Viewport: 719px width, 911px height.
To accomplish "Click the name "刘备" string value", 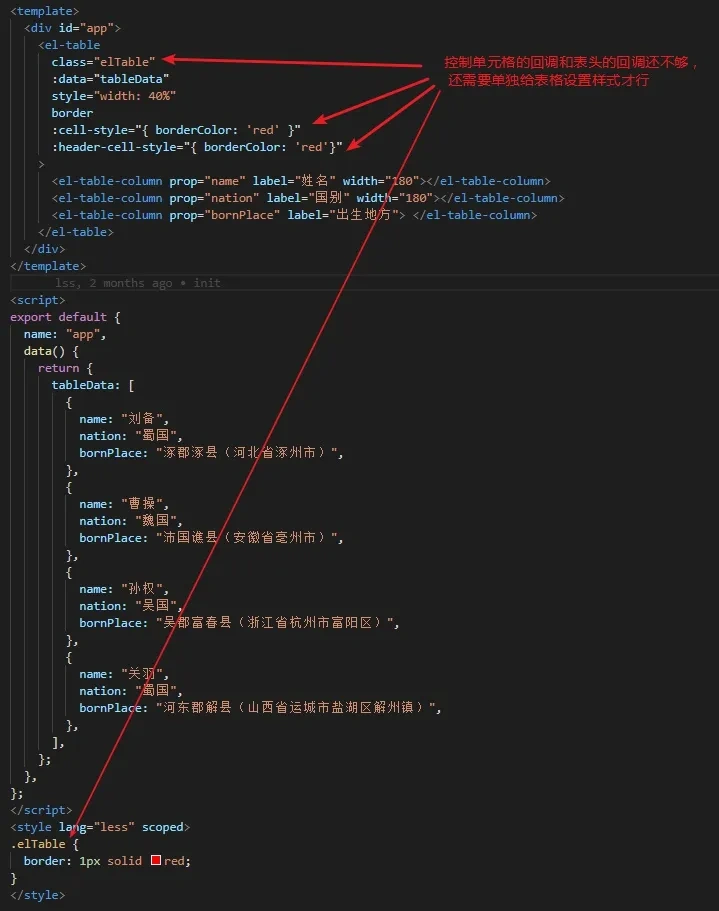I will 145,419.
